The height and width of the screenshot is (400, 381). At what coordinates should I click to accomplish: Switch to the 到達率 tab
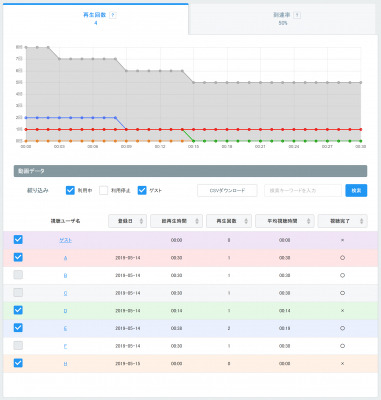click(x=282, y=19)
